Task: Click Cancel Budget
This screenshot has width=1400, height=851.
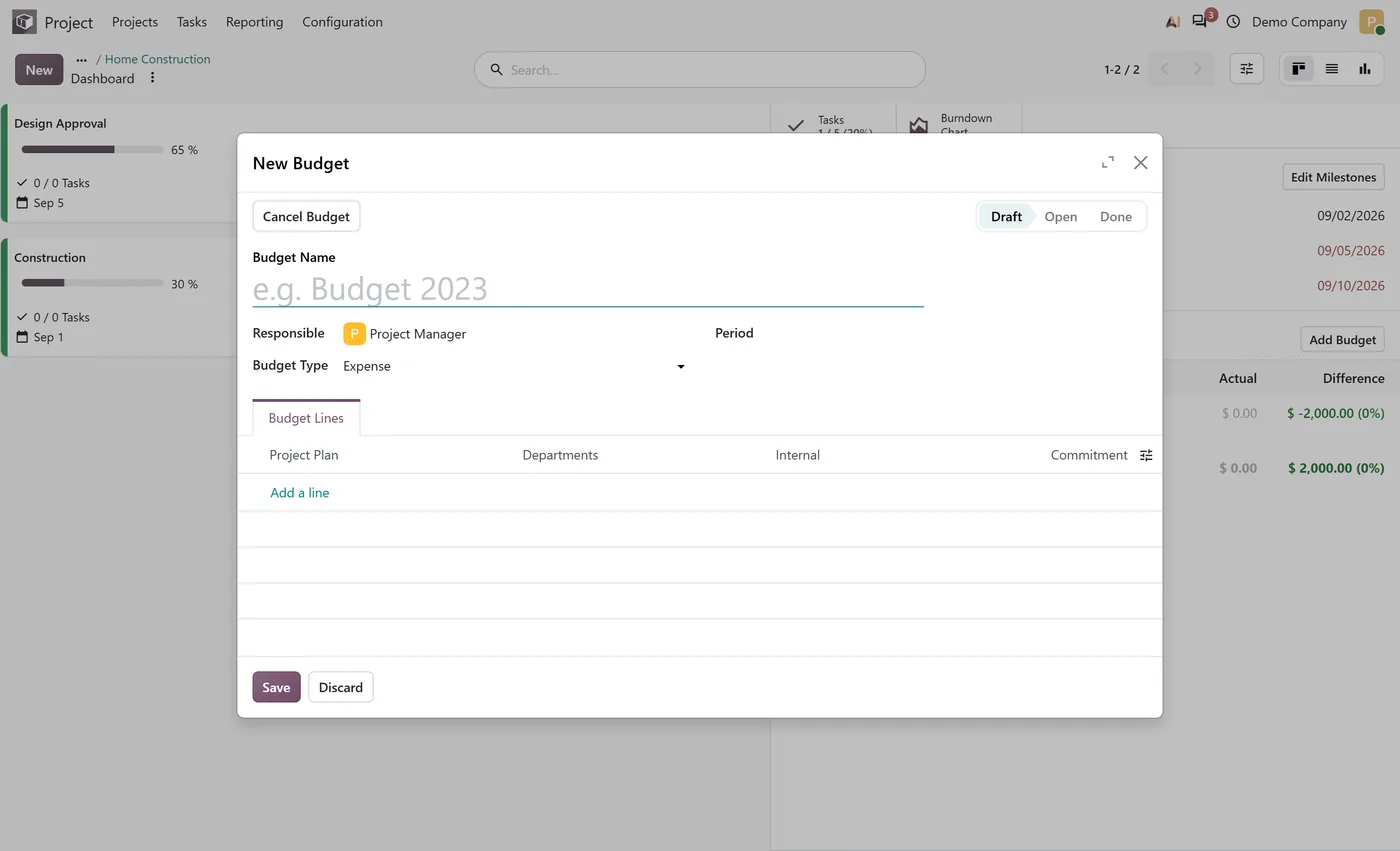Action: click(x=306, y=216)
